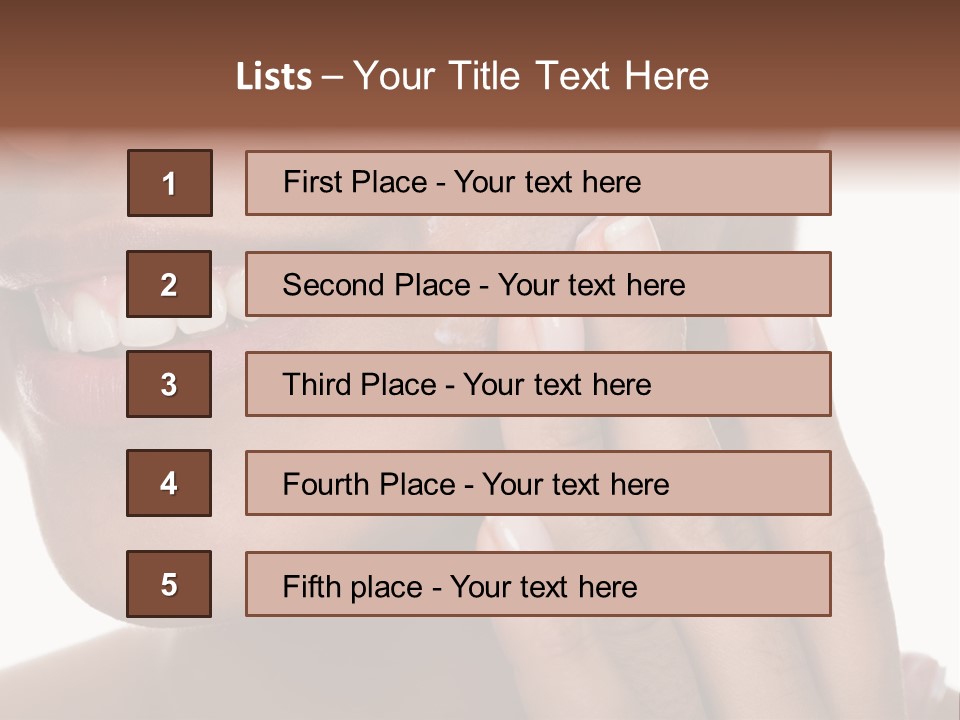Select the "Second Place" text bar
The image size is (960, 720).
click(x=538, y=284)
